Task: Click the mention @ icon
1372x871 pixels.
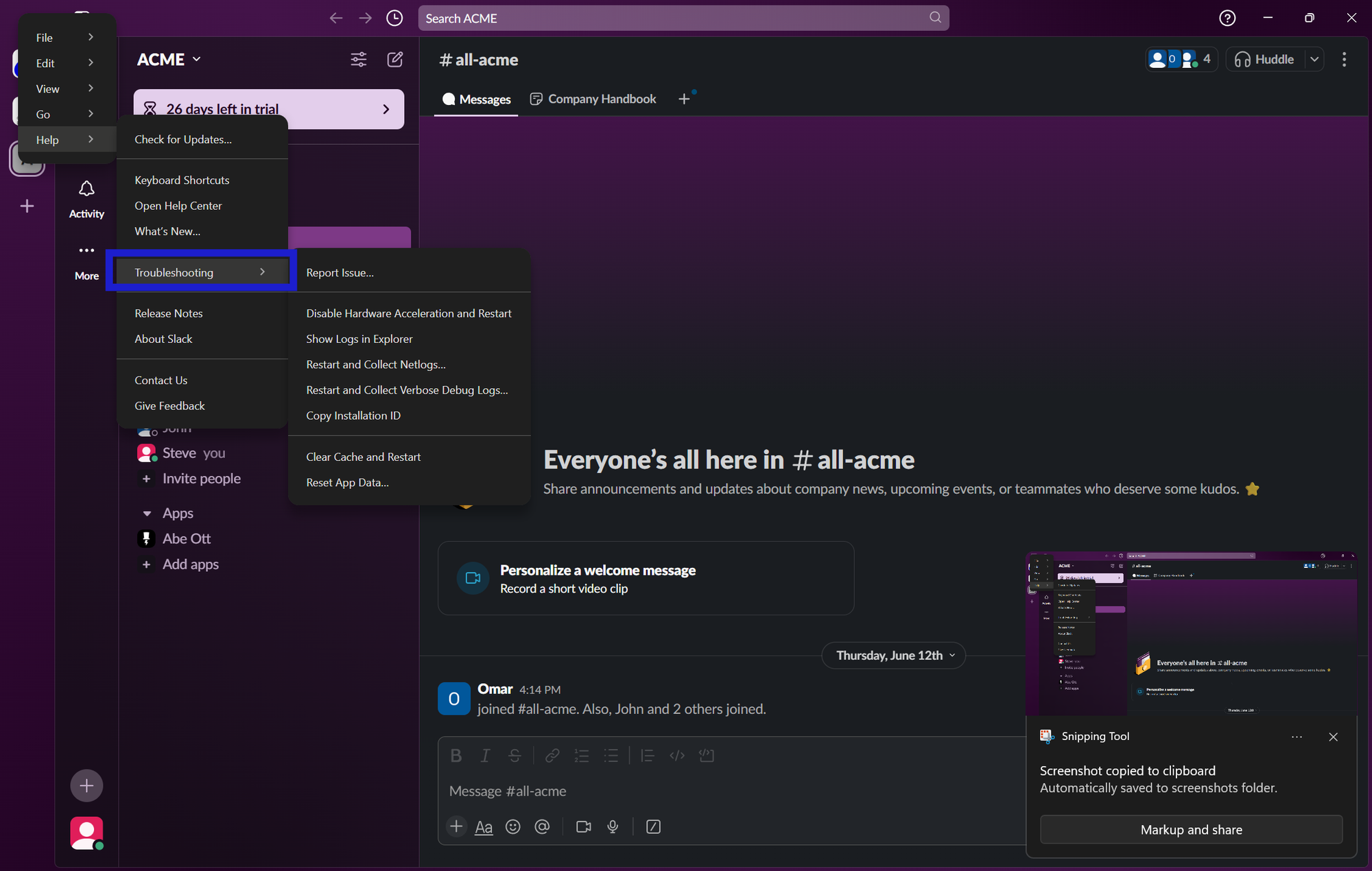Action: click(x=542, y=827)
